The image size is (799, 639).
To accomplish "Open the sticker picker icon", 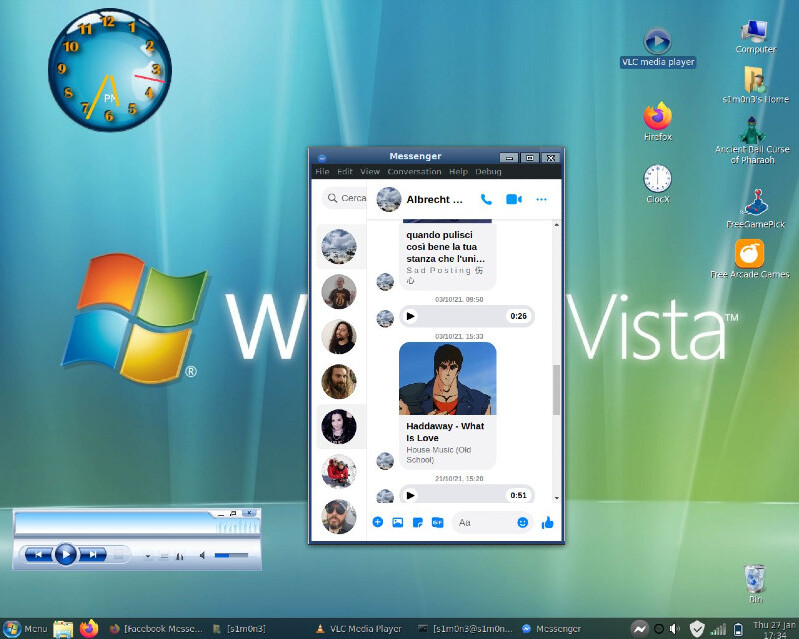I will click(417, 522).
